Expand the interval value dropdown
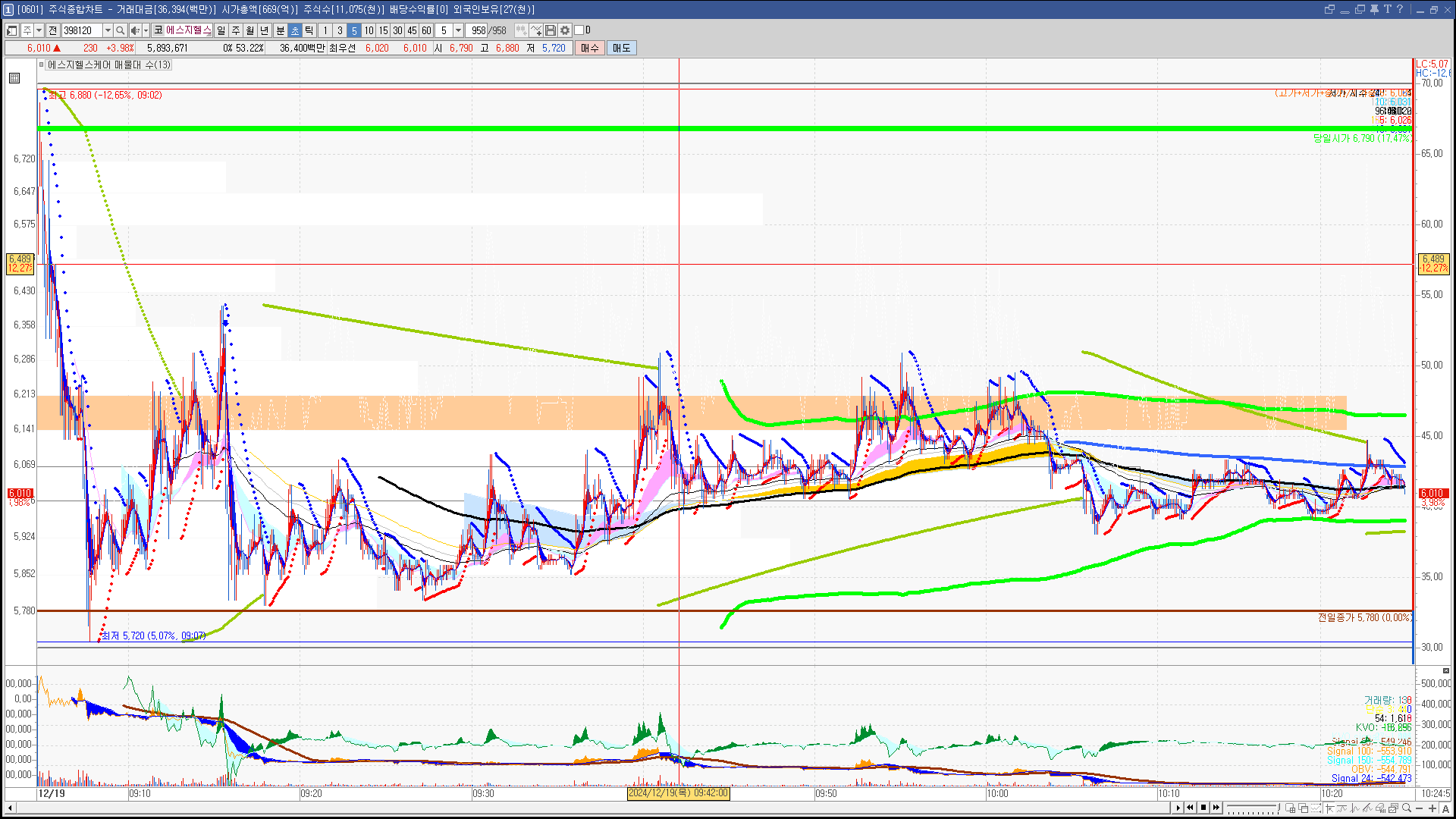Viewport: 1456px width, 819px height. click(x=458, y=30)
